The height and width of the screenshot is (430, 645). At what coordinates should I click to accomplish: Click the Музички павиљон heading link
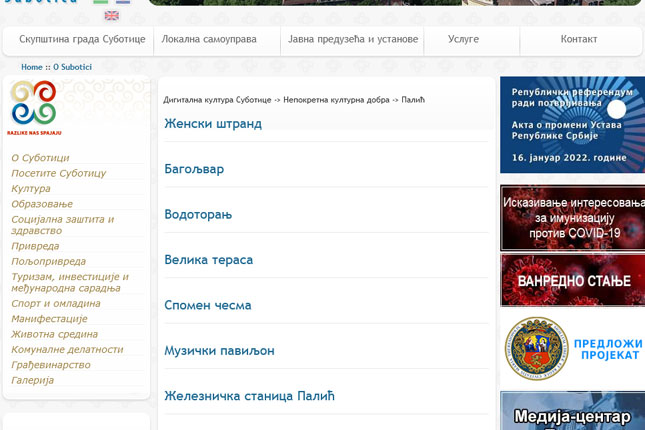(x=219, y=351)
